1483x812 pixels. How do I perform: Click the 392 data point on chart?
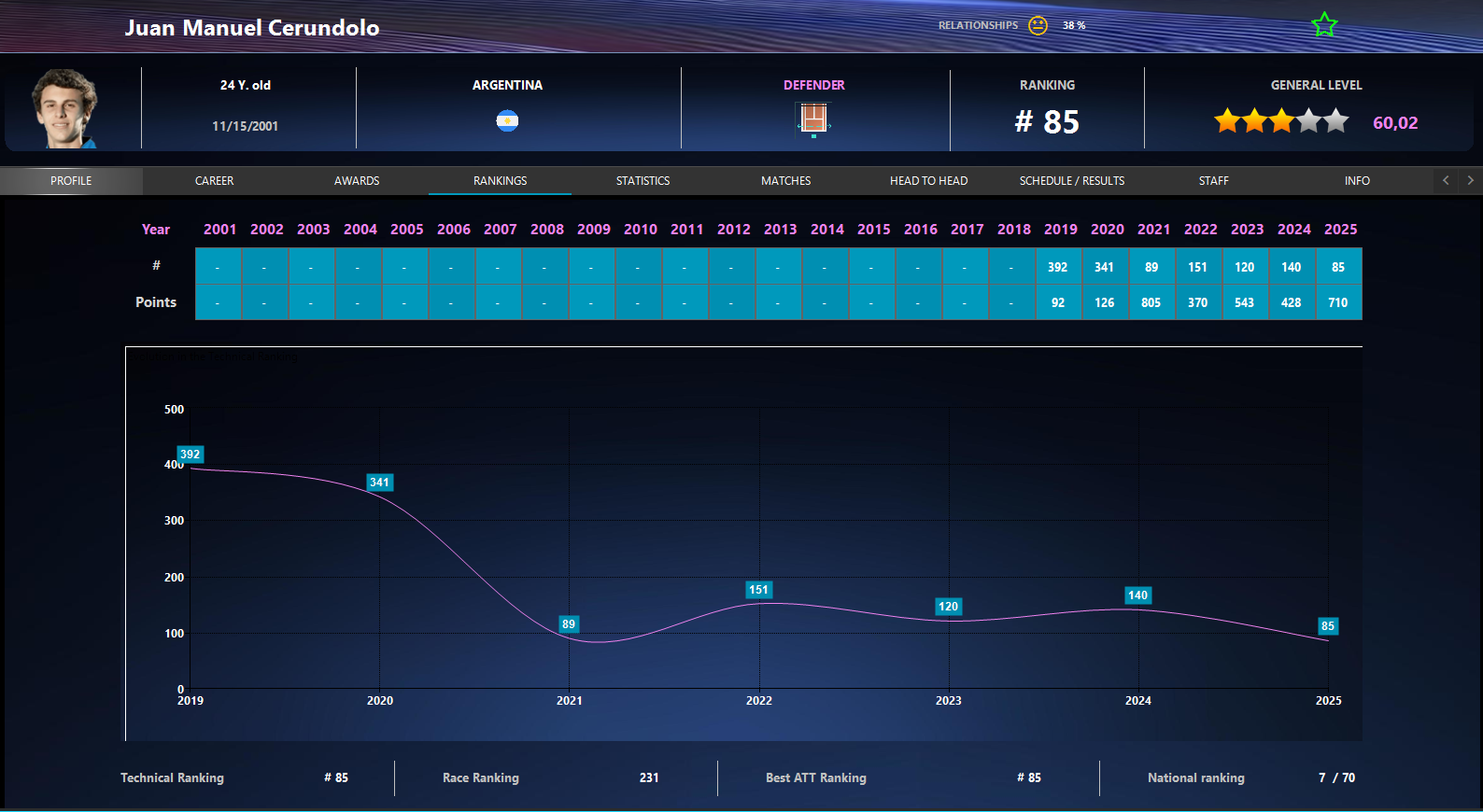coord(191,455)
